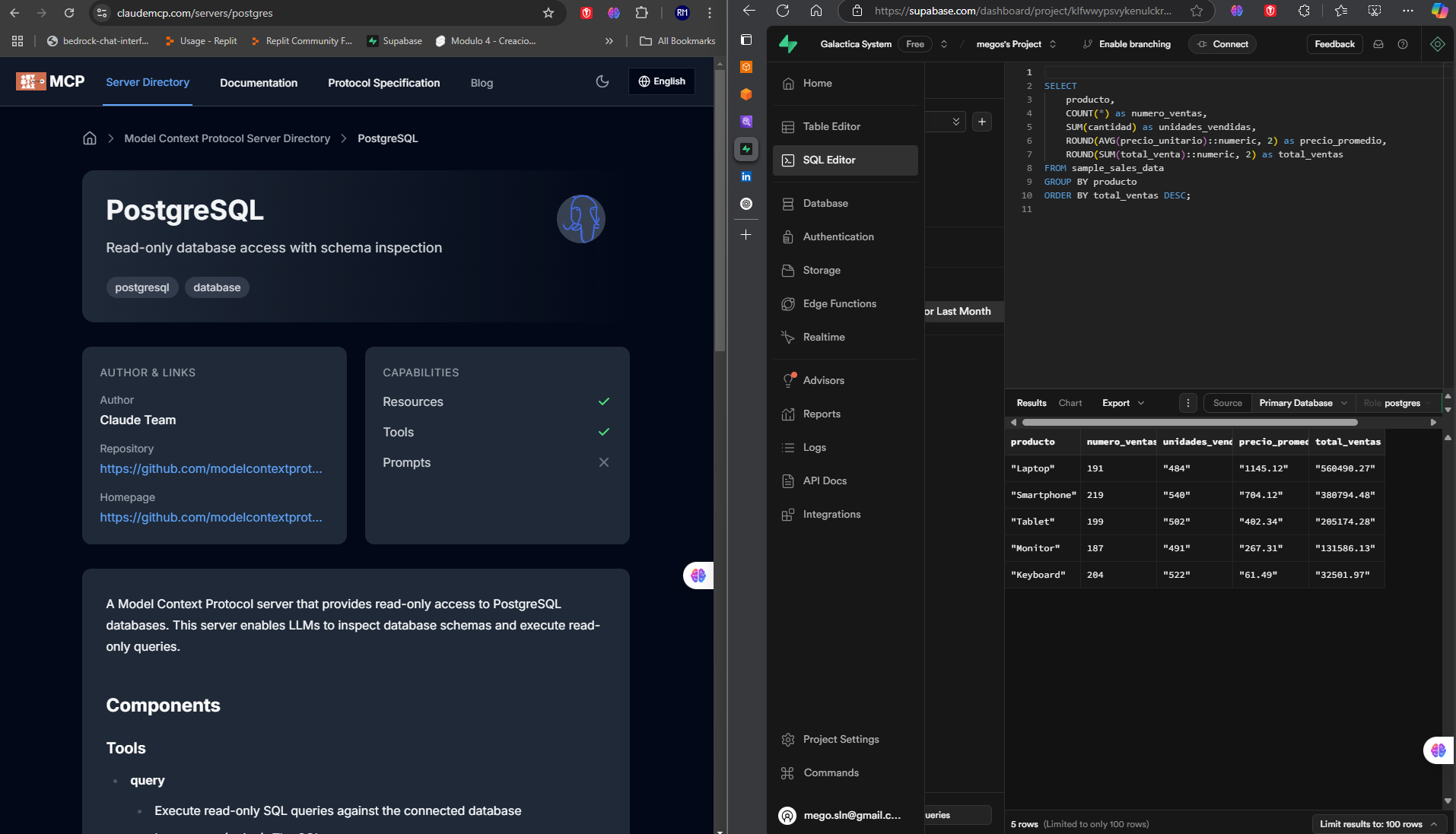The height and width of the screenshot is (834, 1456).
Task: Expand the Galactica System organization switcher
Action: (x=944, y=44)
